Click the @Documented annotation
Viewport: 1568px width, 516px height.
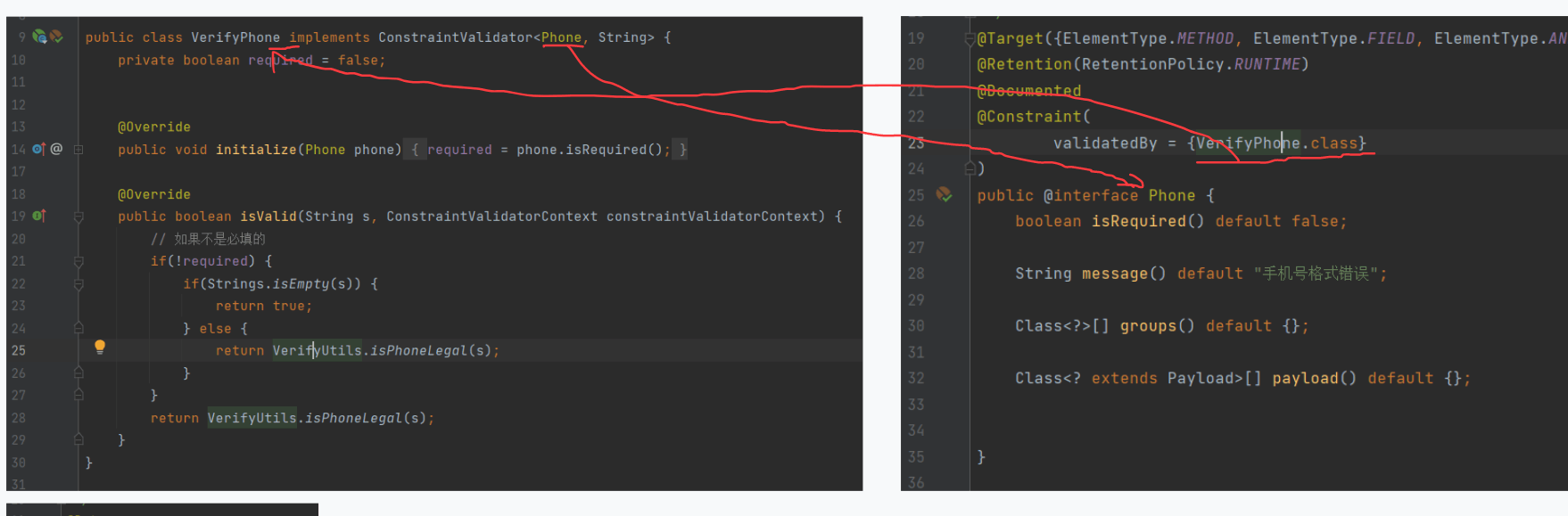[x=1029, y=91]
